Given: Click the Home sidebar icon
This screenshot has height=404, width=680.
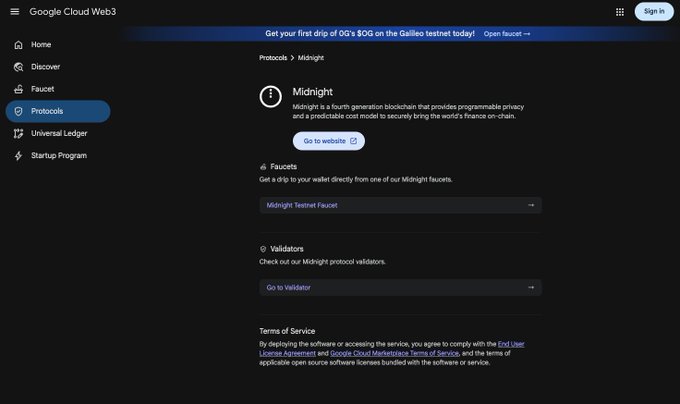Looking at the screenshot, I should coord(18,45).
